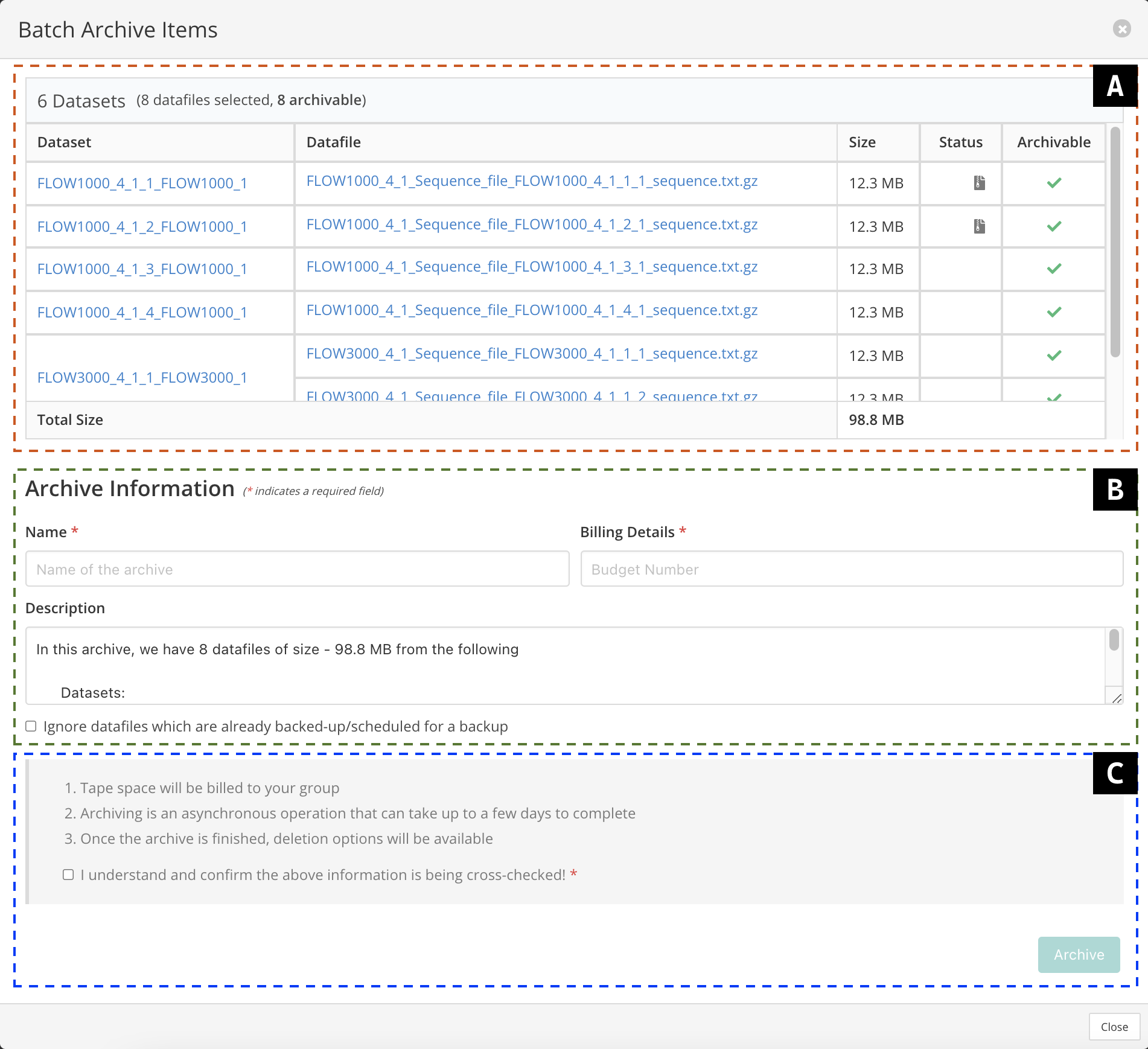
Task: Click the green archivable checkmark for FLOW1000_4_1_1_FLOW1000_1
Action: (1054, 183)
